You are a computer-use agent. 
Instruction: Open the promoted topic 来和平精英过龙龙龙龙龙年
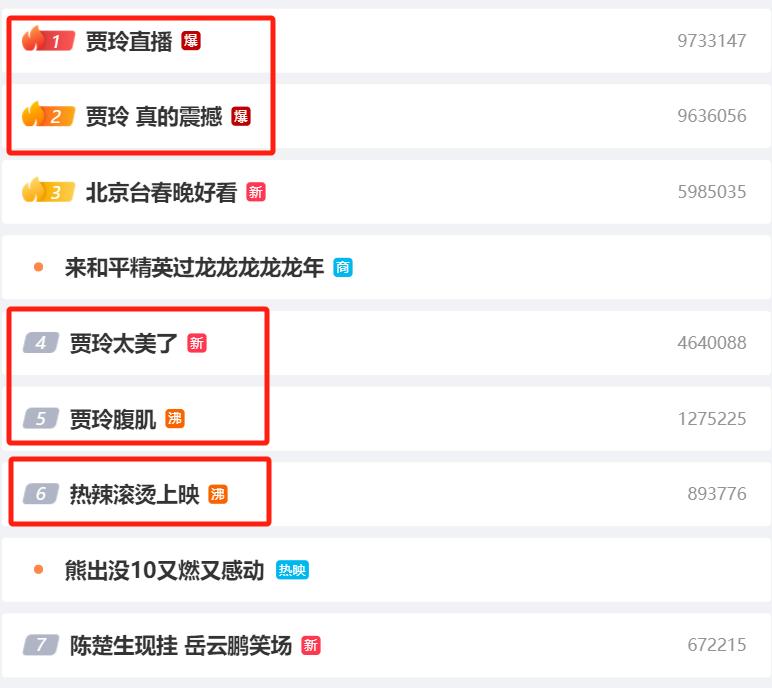click(x=194, y=267)
